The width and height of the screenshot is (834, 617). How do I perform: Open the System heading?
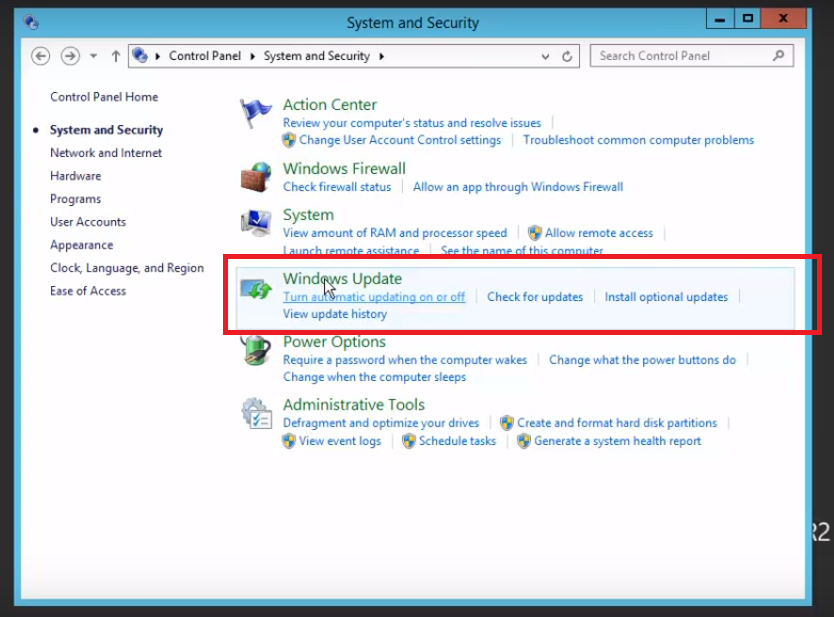(x=308, y=215)
